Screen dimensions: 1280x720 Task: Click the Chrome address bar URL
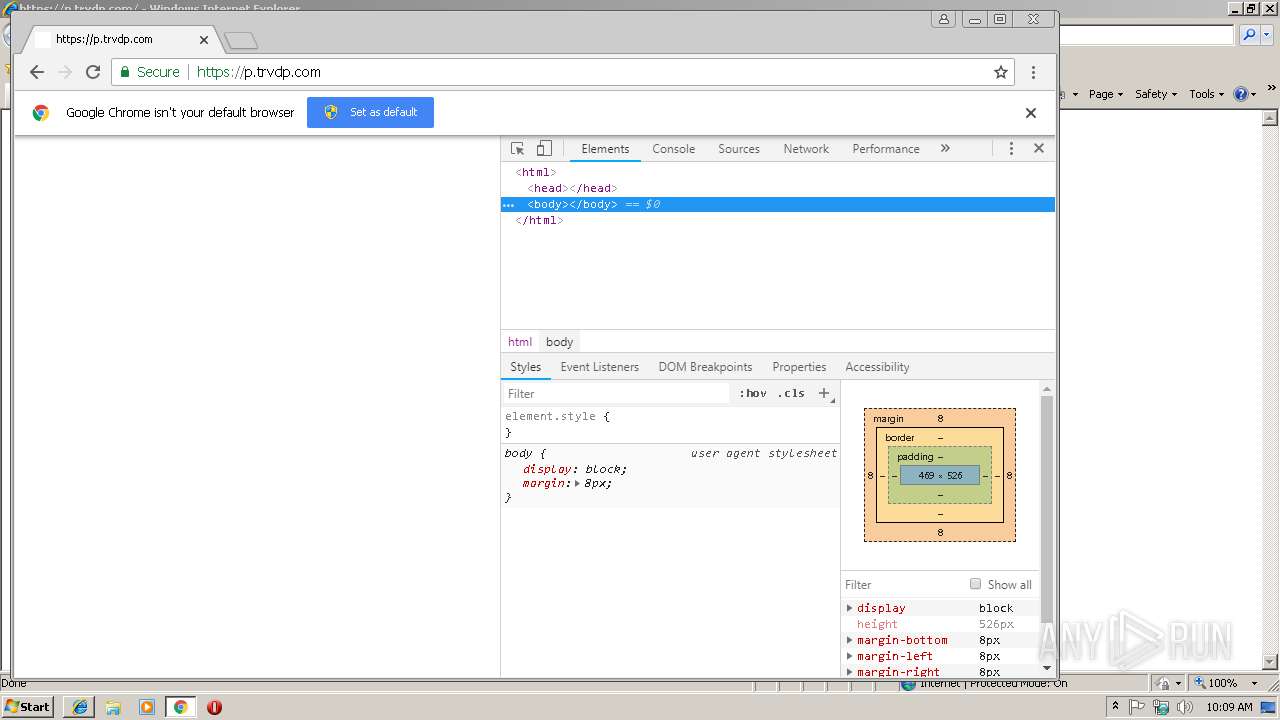(x=259, y=72)
